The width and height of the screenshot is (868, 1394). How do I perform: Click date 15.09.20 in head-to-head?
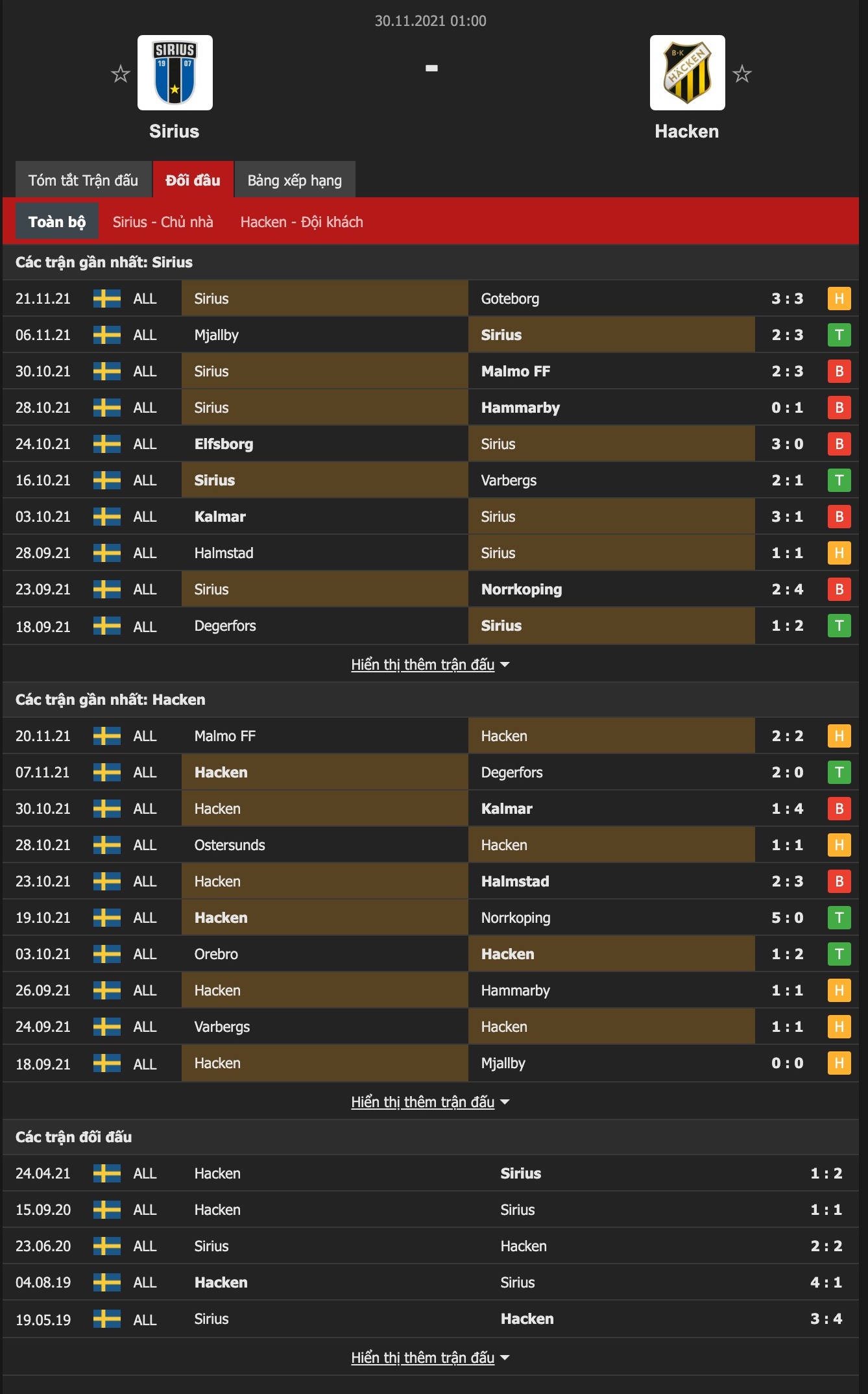[43, 1210]
